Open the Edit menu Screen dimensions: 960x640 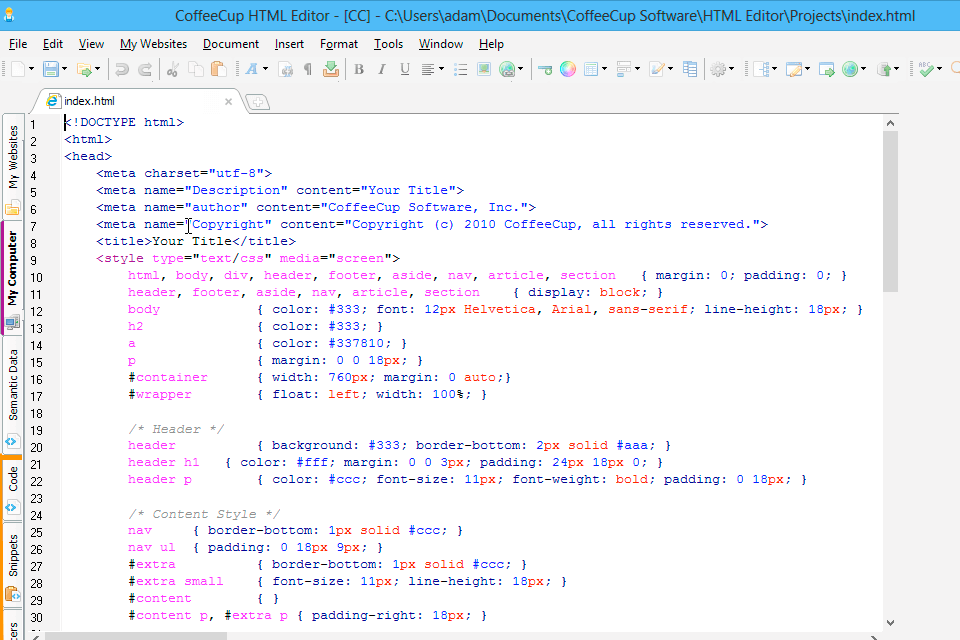tap(53, 44)
